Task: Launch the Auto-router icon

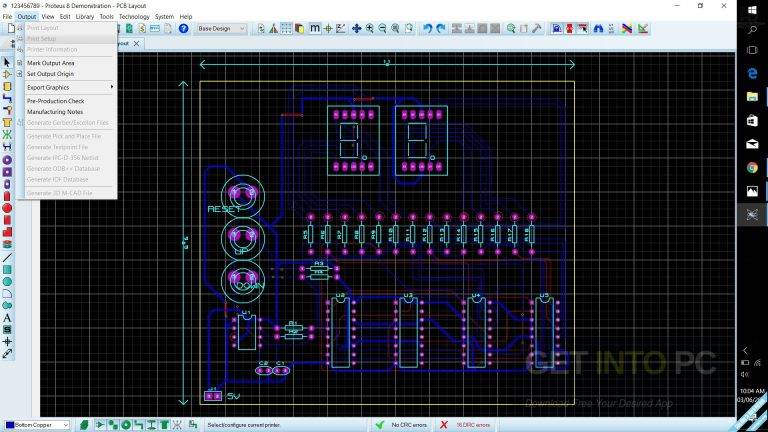Action: click(627, 28)
